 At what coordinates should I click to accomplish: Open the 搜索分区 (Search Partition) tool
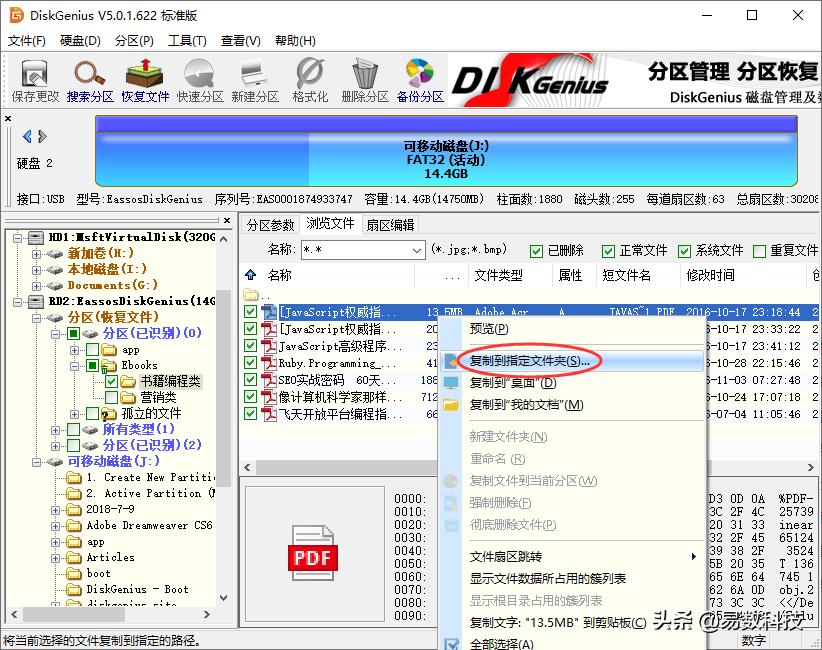pyautogui.click(x=89, y=78)
